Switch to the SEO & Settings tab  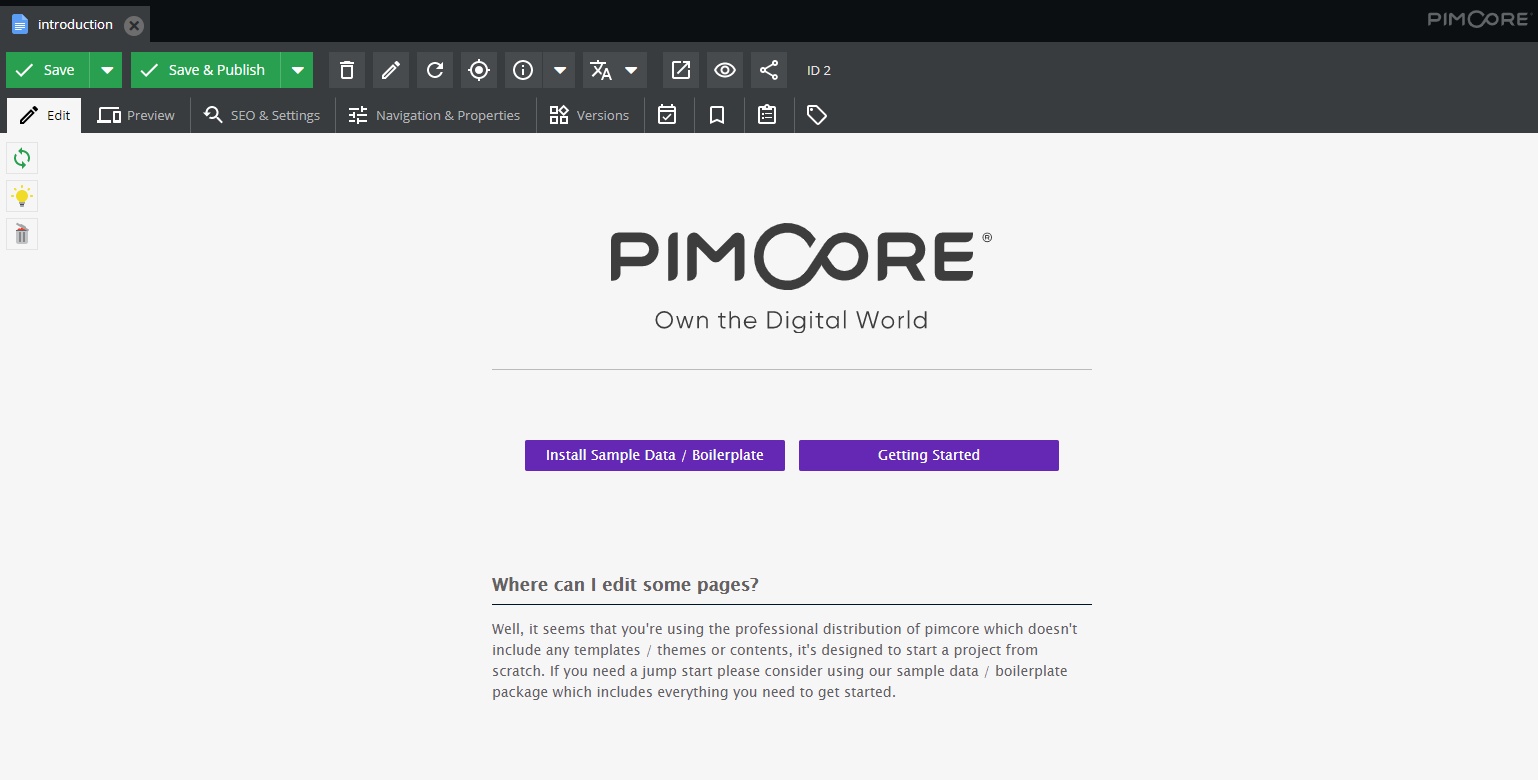click(262, 115)
